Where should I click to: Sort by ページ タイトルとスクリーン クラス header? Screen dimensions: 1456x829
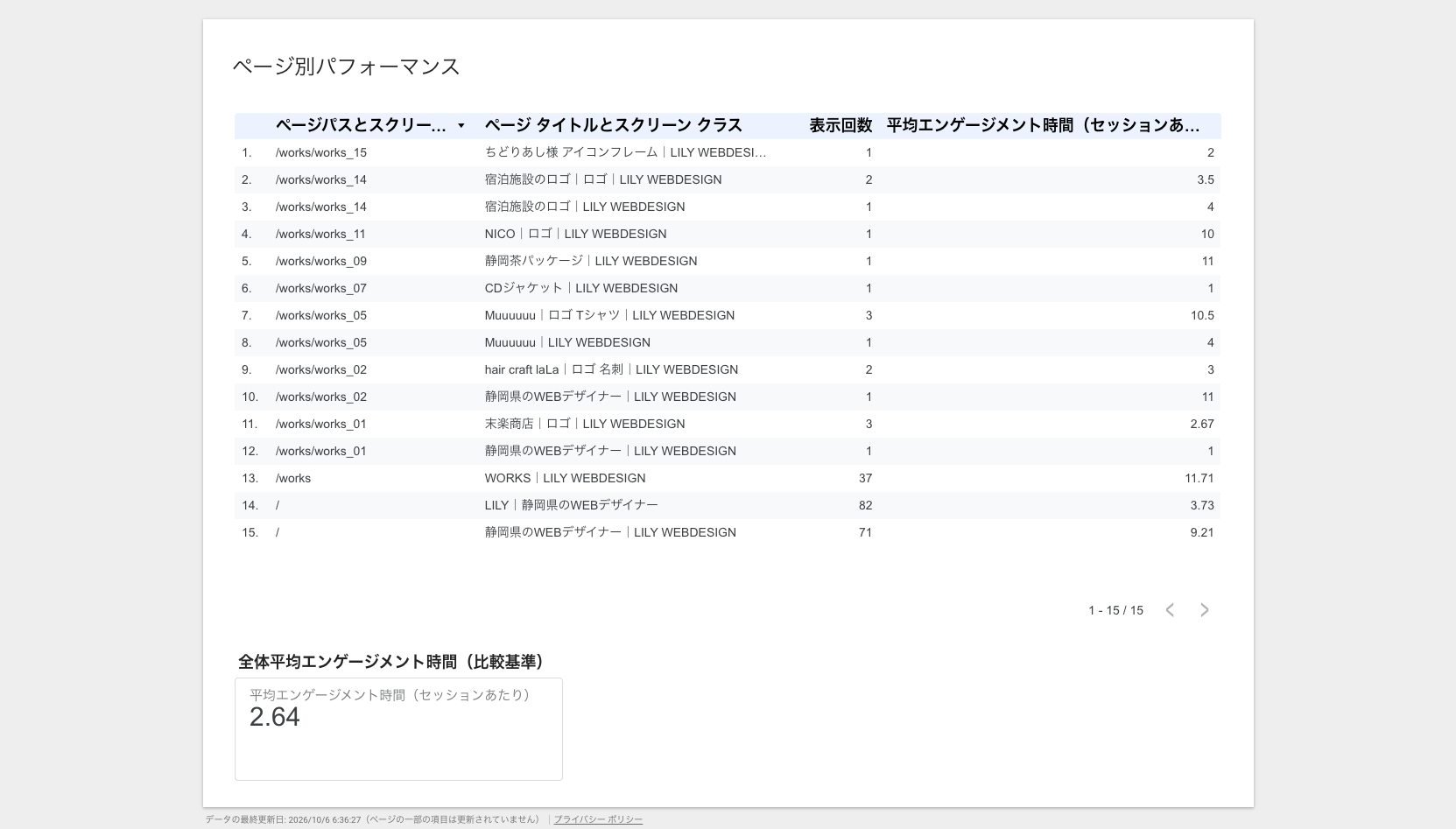(613, 125)
